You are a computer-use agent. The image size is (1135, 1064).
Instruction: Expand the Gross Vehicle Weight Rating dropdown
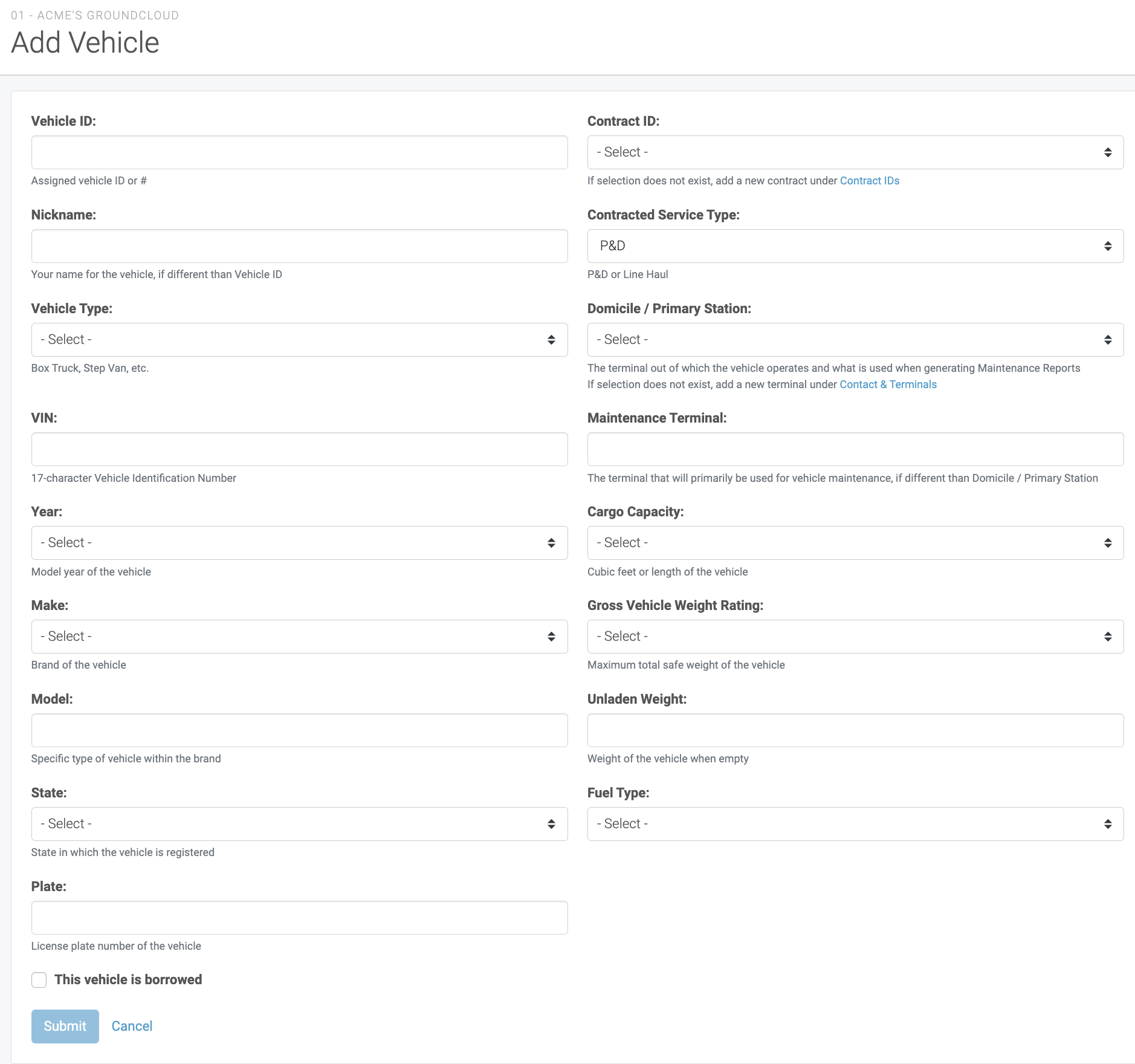855,637
